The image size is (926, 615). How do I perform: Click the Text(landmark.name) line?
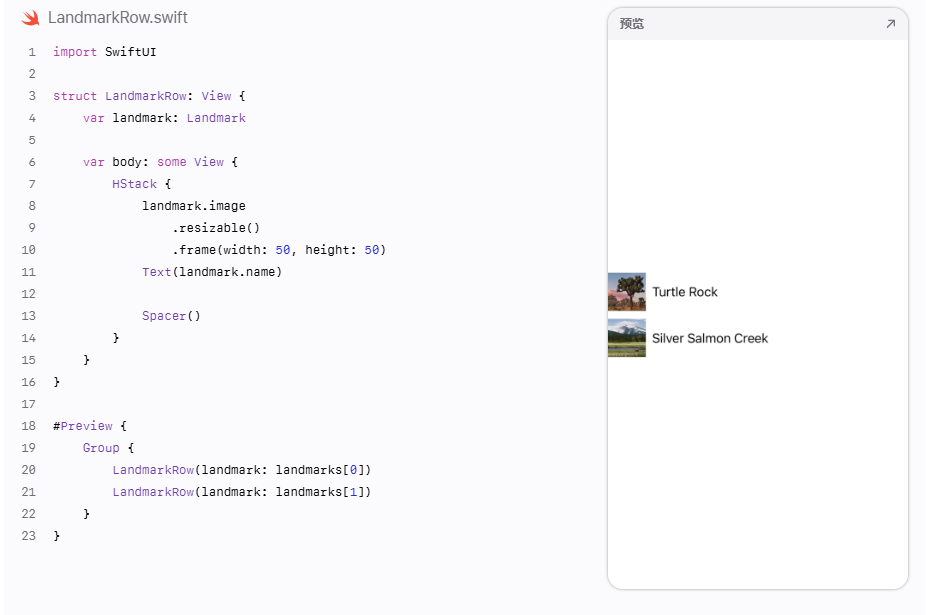click(x=212, y=272)
